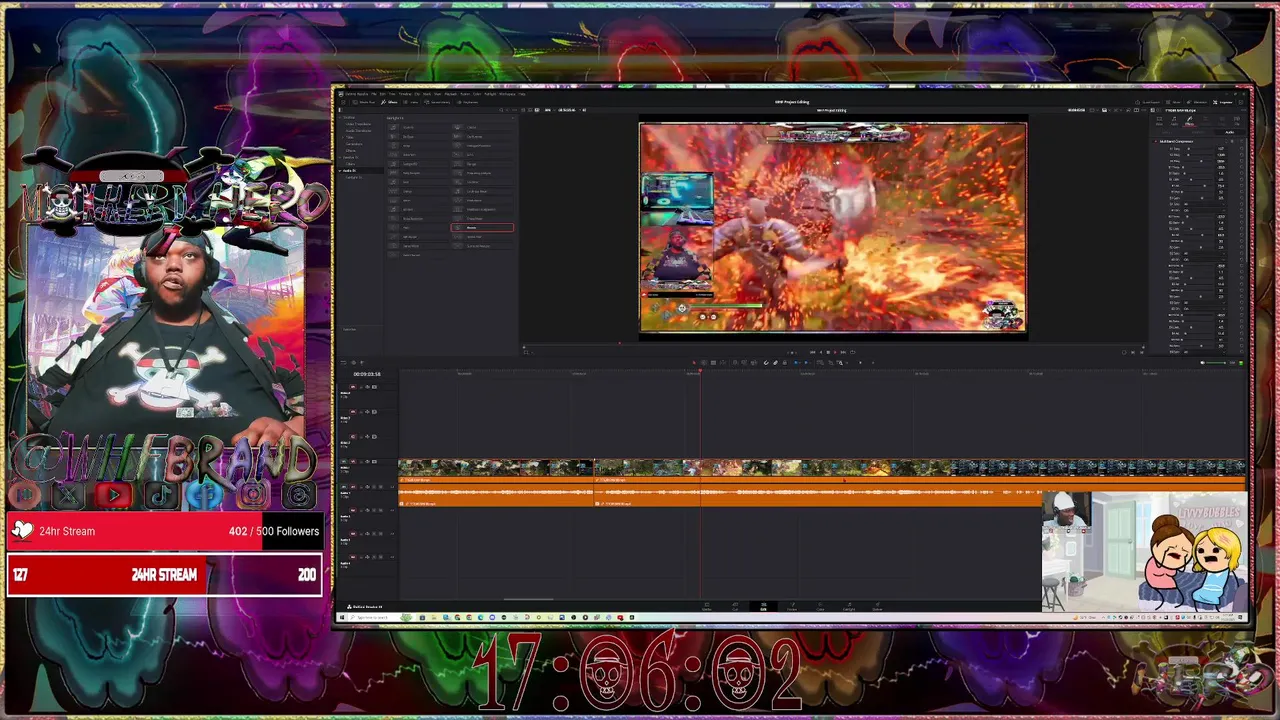
Task: Select Video Transitions in the Toolbox tree
Action: coord(358,124)
